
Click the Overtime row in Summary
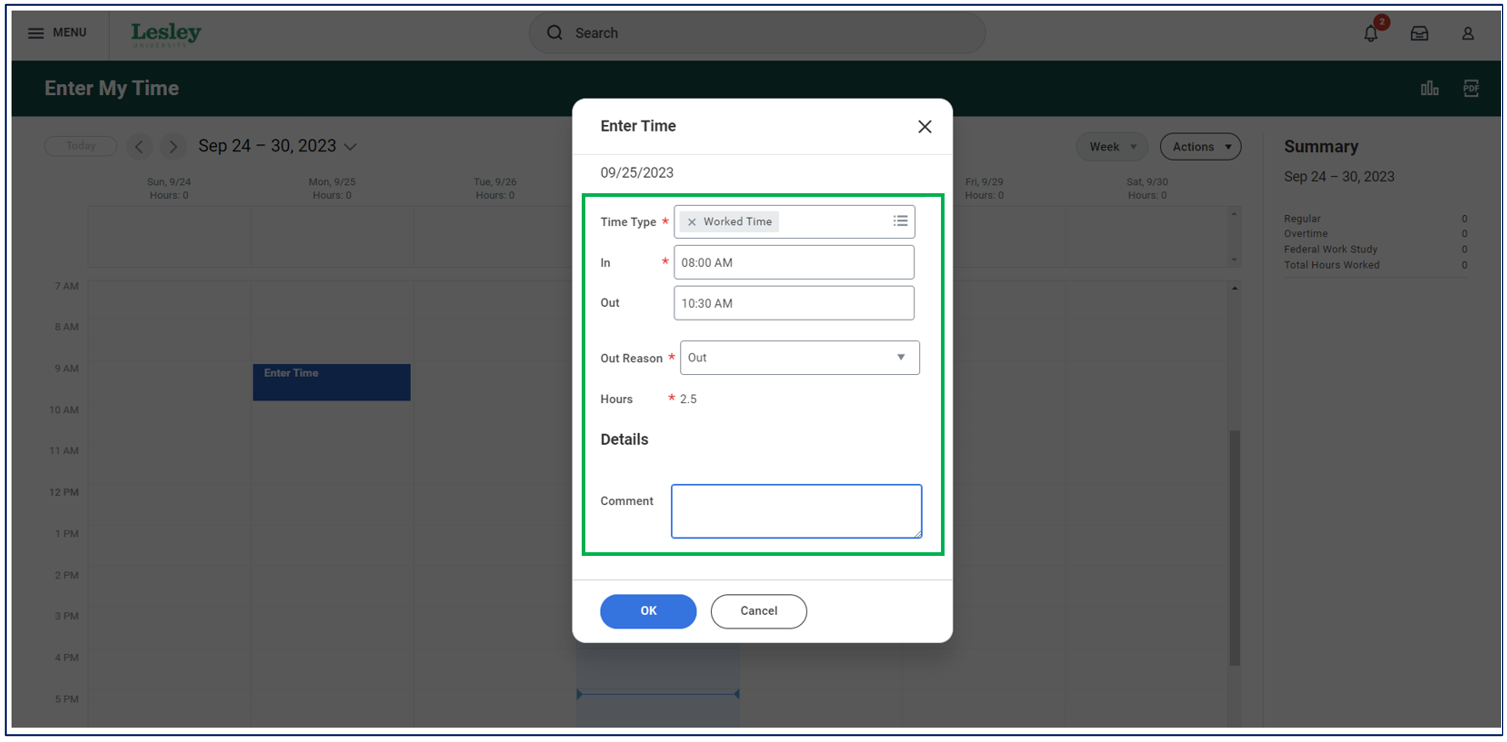1376,234
